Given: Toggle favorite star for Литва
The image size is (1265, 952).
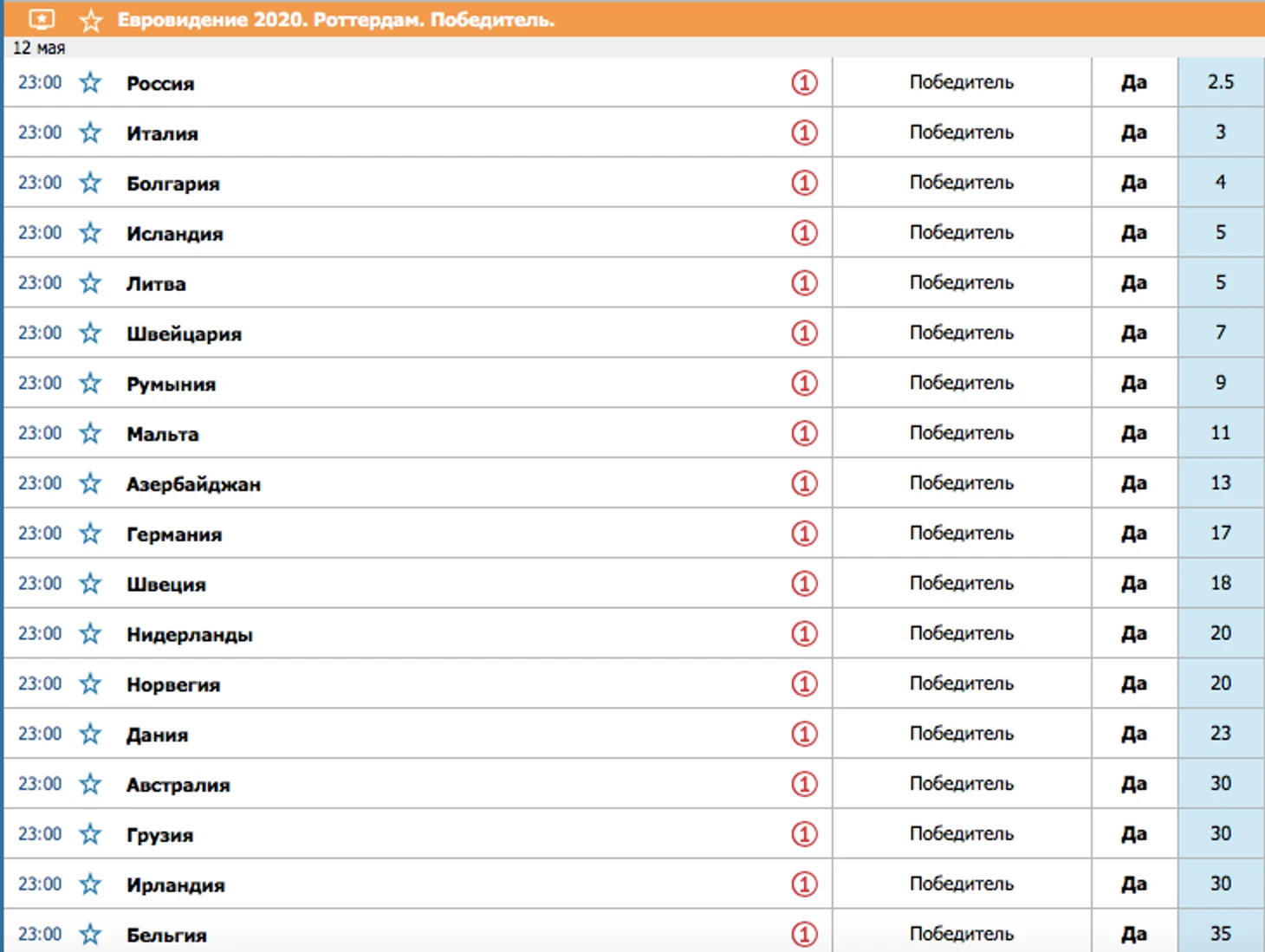Looking at the screenshot, I should tap(90, 282).
